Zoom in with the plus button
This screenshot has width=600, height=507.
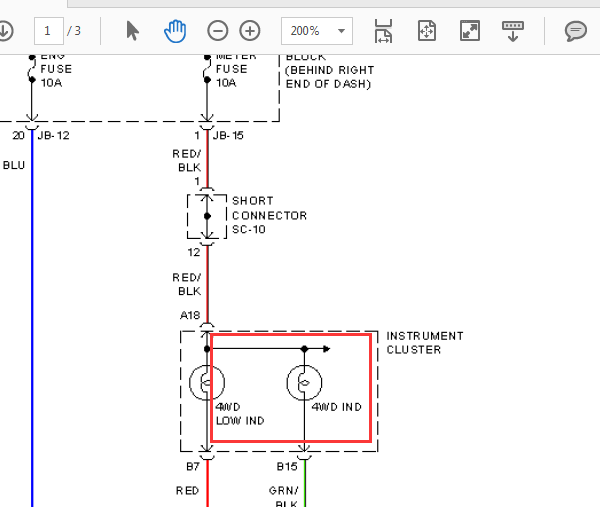250,31
